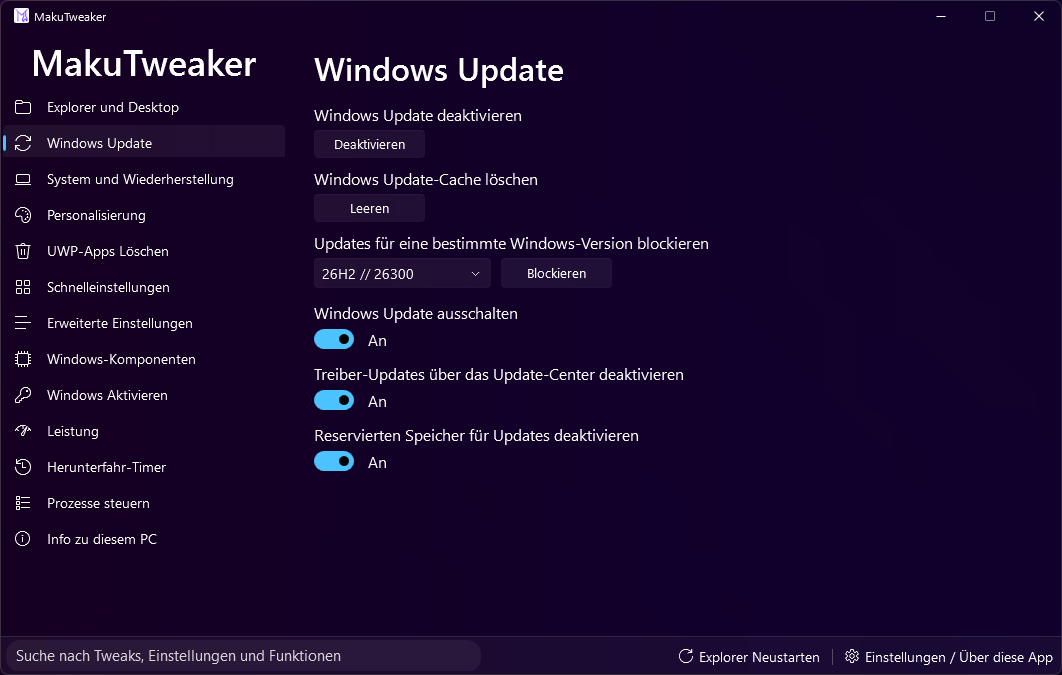1062x675 pixels.
Task: Open Schnelleinstellungen in the sidebar
Action: (x=144, y=287)
